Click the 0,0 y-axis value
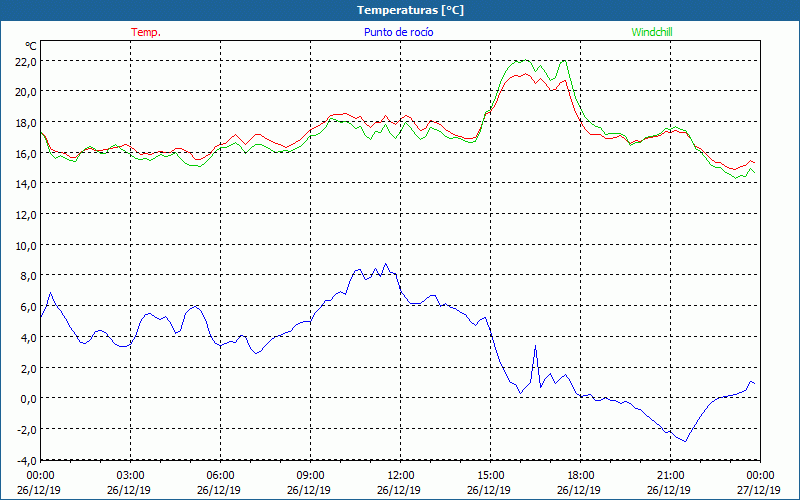 click(x=28, y=399)
